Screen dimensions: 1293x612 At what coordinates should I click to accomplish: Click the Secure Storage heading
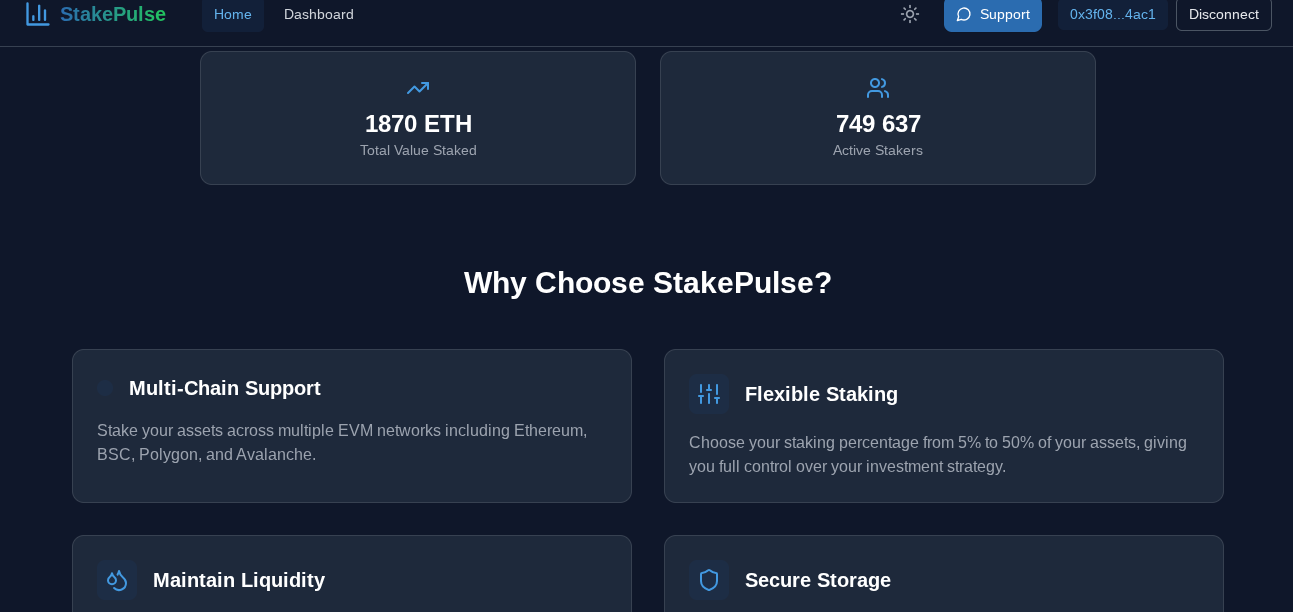(818, 580)
